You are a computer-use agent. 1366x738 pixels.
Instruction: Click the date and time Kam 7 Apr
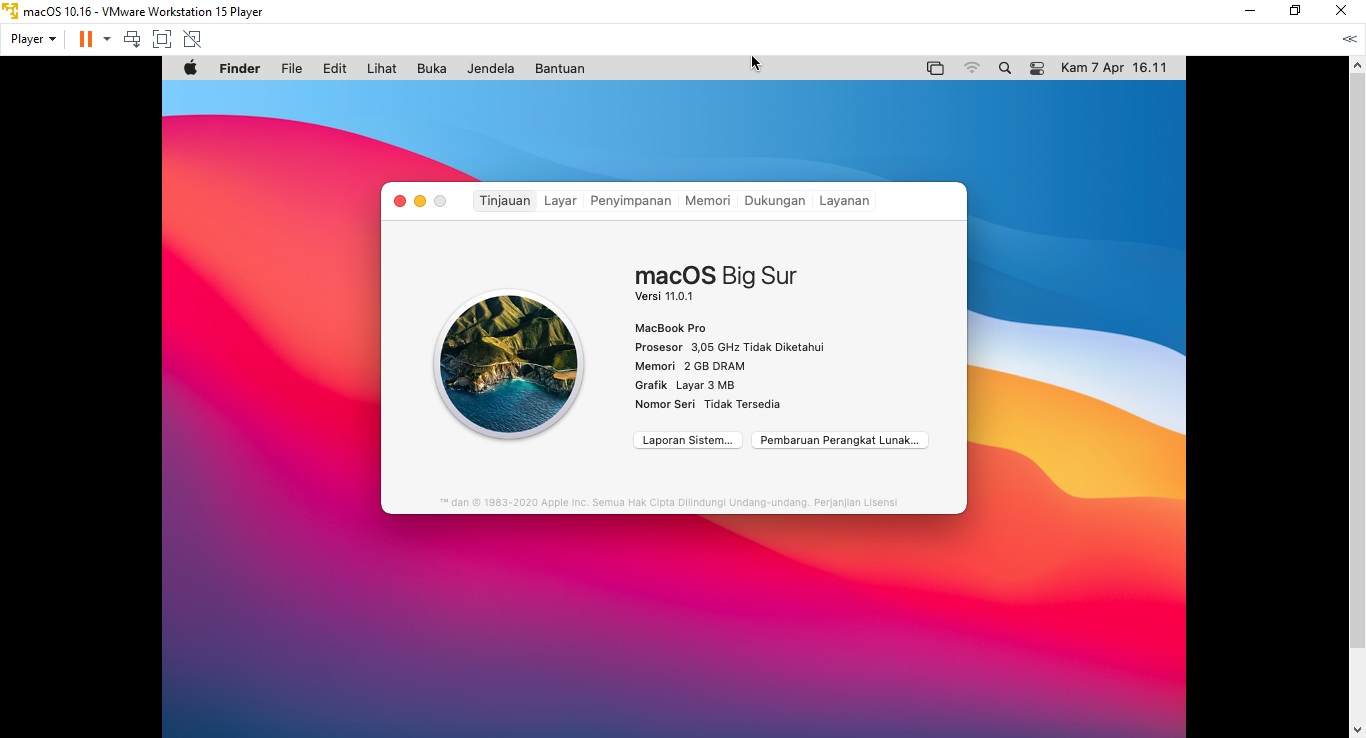[1114, 68]
